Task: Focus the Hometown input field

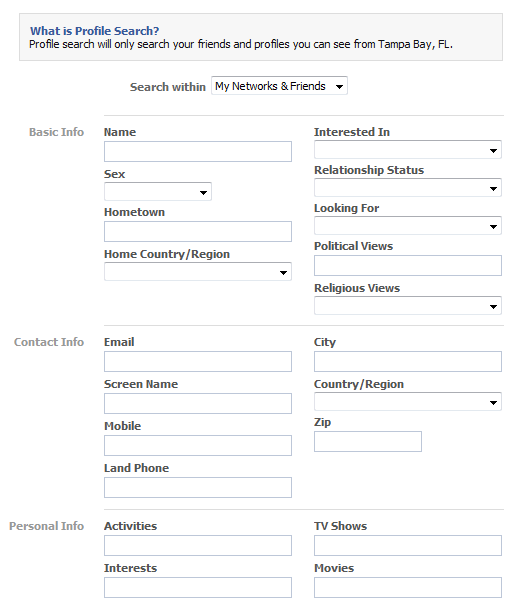Action: coord(198,232)
